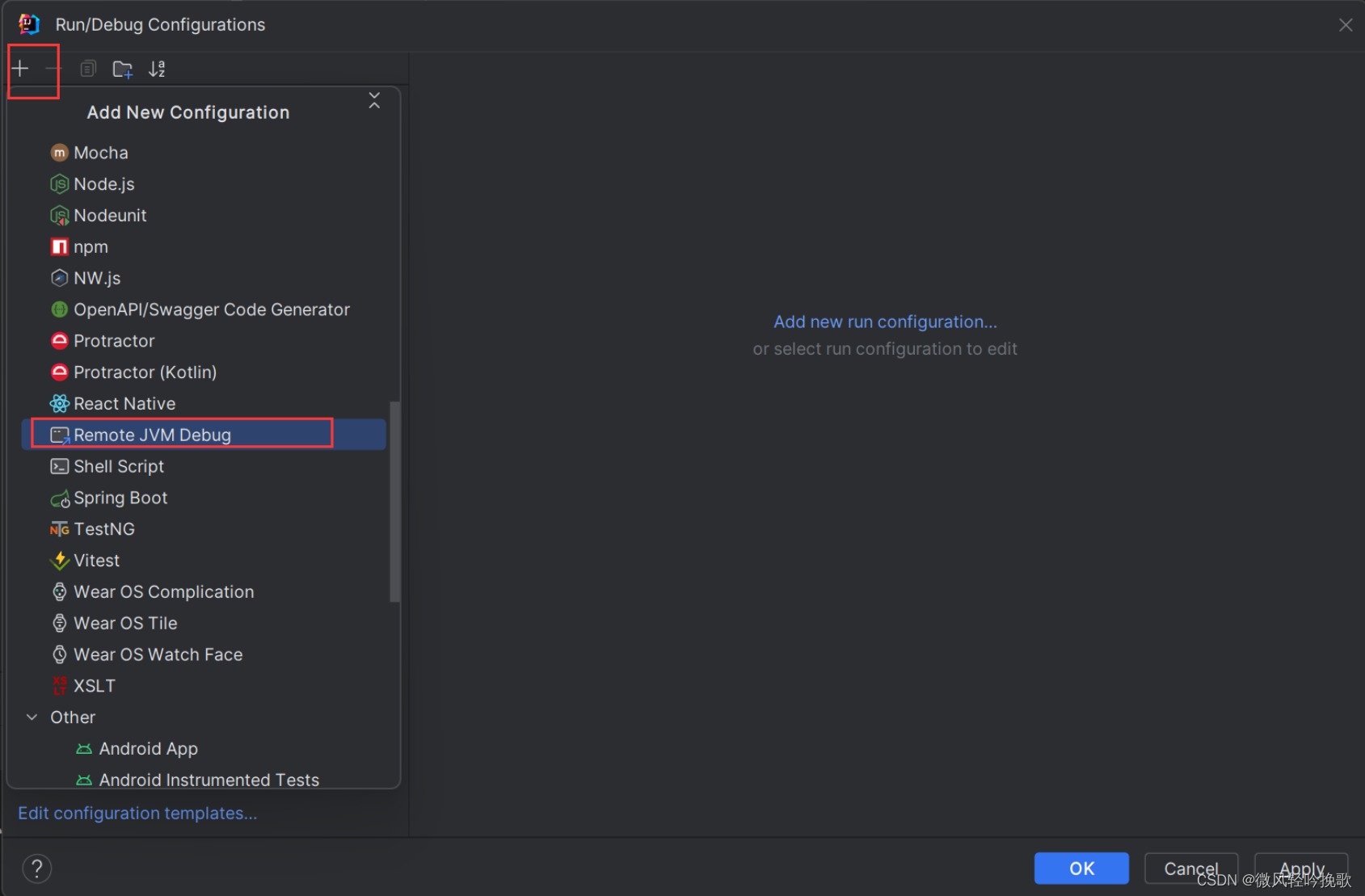The image size is (1365, 896).
Task: Click the Add new run configuration link
Action: click(x=885, y=322)
